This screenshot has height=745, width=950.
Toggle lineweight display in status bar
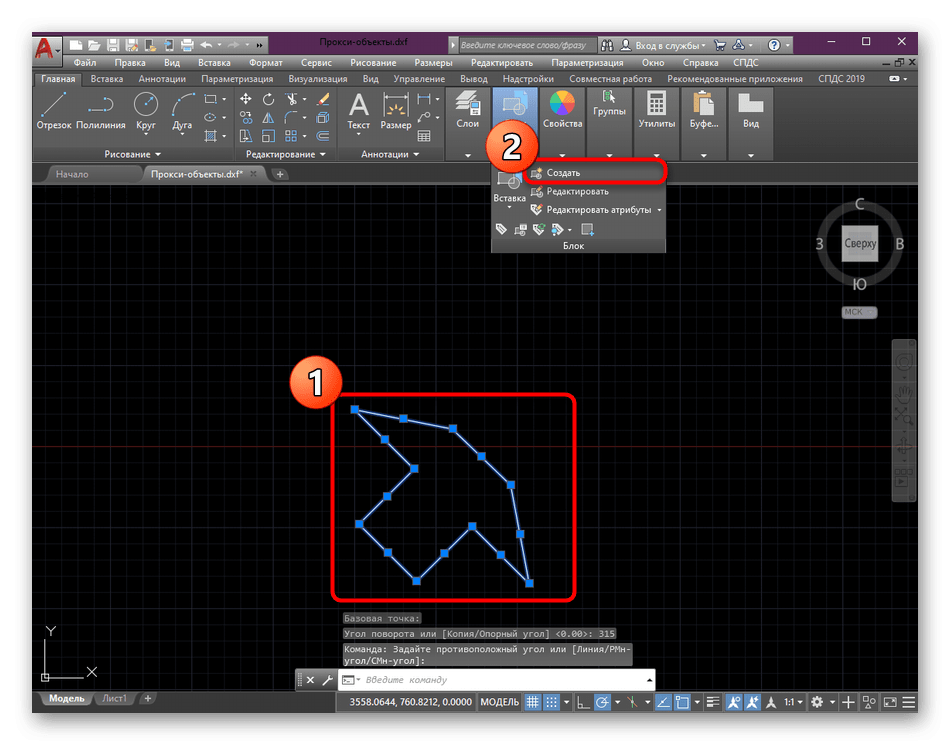pos(713,702)
